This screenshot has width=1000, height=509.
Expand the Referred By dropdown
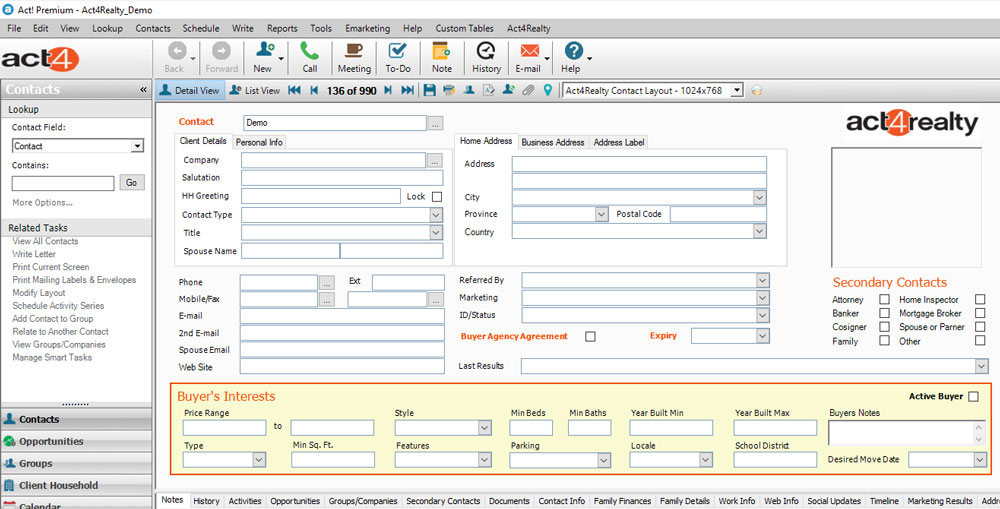click(763, 280)
